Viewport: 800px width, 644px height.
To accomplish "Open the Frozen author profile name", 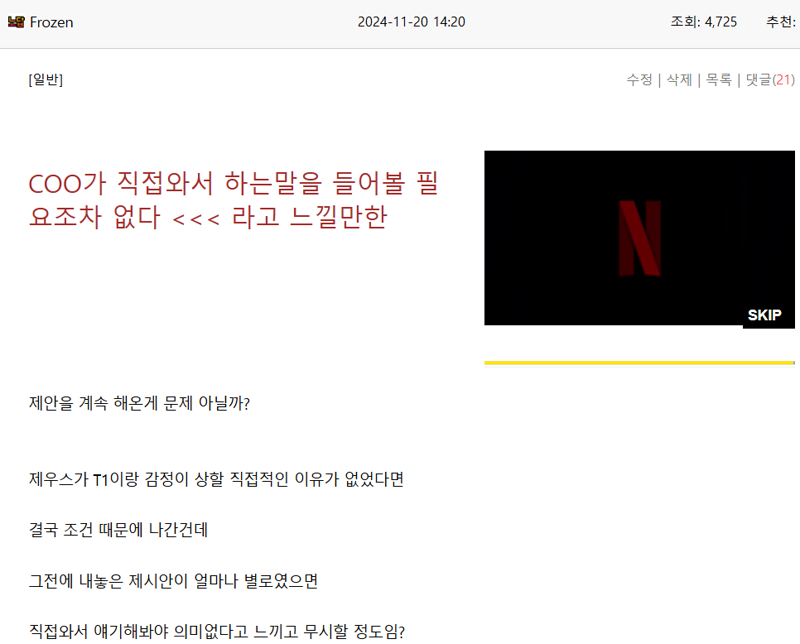I will 52,22.
